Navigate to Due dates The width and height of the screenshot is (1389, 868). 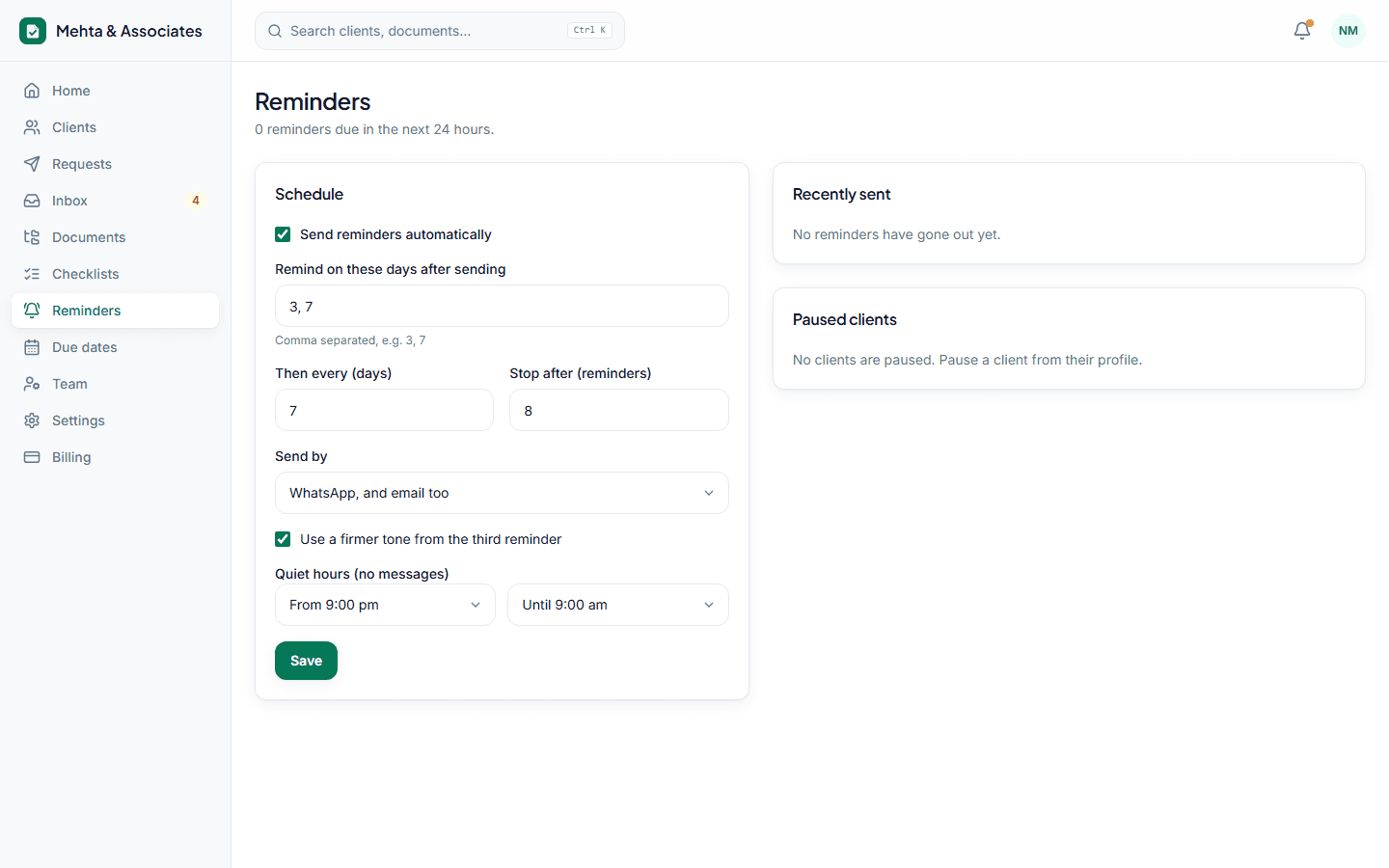[x=115, y=347]
